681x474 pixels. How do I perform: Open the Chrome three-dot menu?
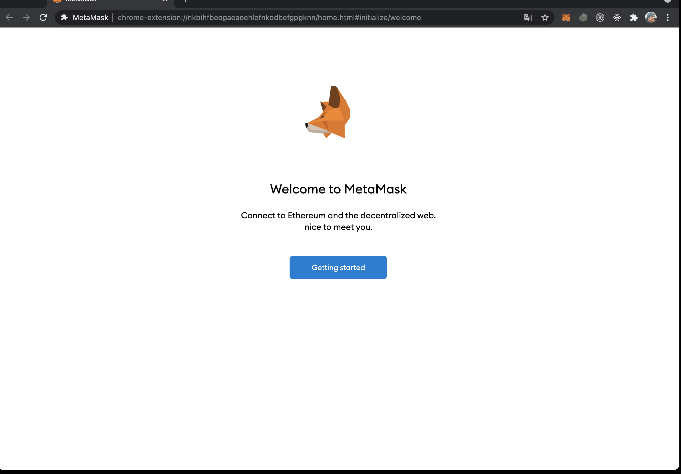coord(668,17)
